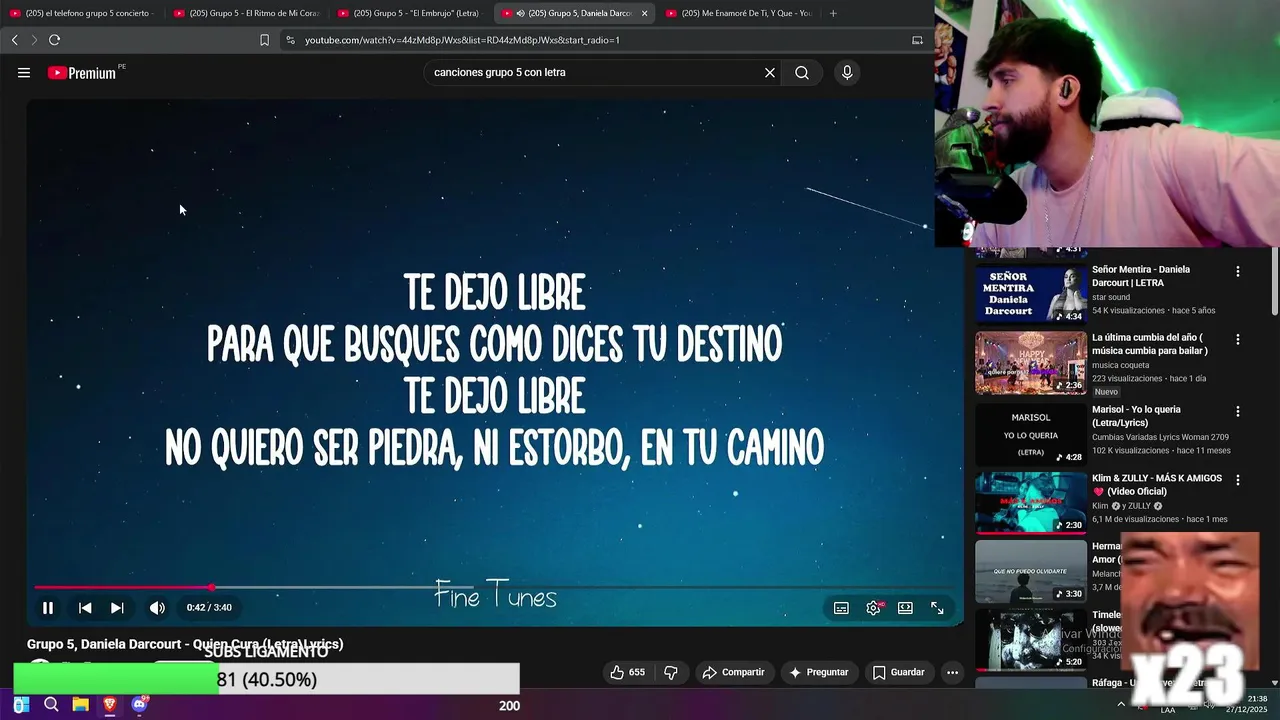This screenshot has height=720, width=1280.
Task: Bookmark this page using the bookmark icon
Action: 264,40
